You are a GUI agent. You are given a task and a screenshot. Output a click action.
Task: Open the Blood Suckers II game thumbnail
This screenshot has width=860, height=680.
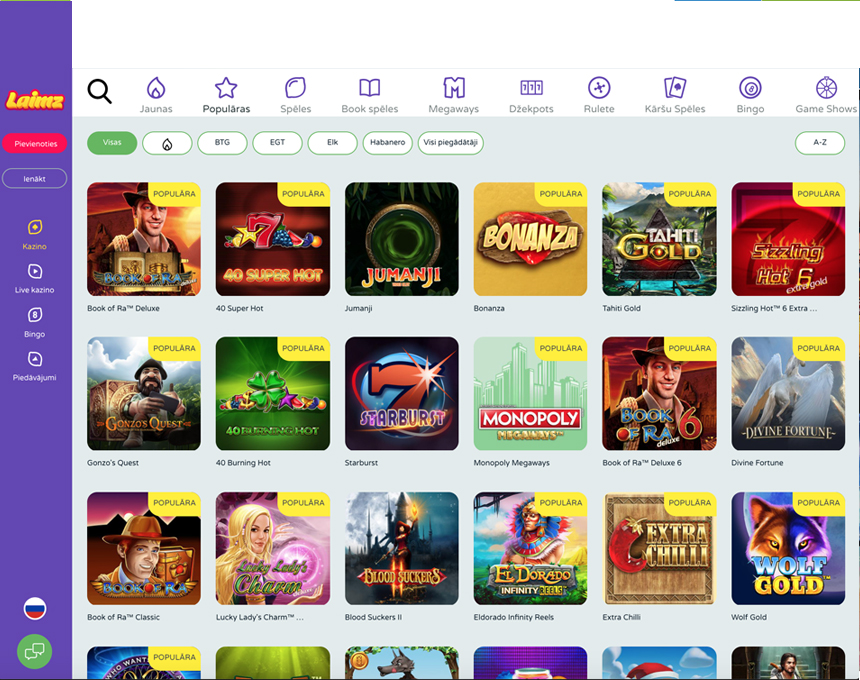coord(401,548)
